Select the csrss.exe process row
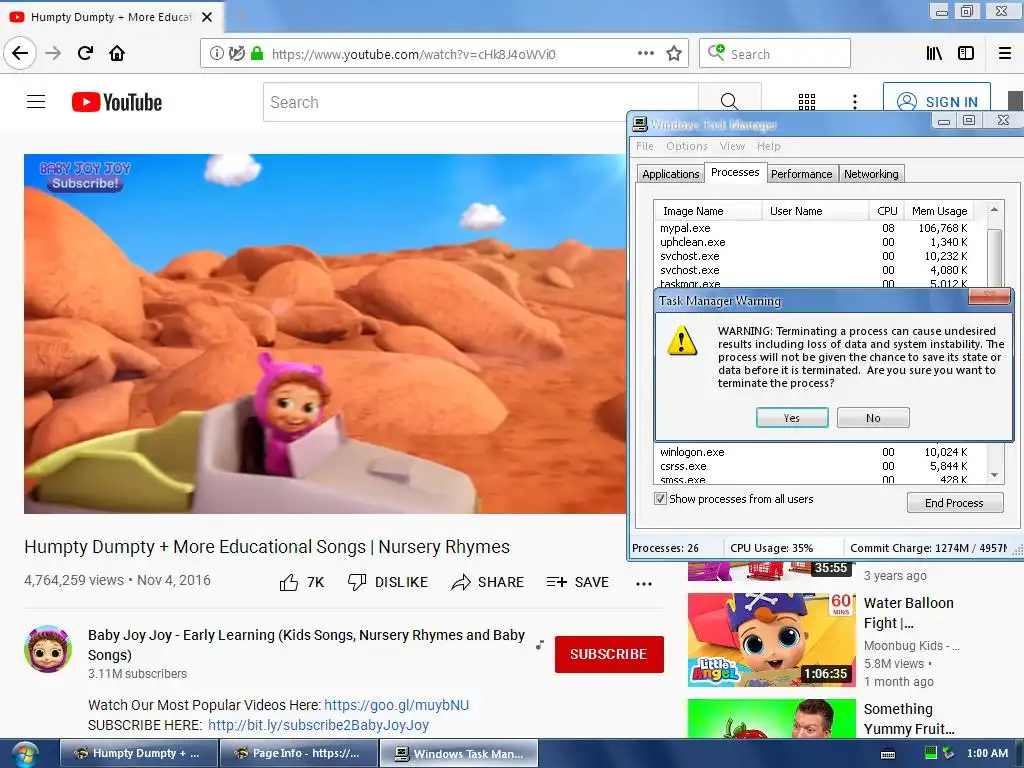This screenshot has height=768, width=1024. pos(814,466)
